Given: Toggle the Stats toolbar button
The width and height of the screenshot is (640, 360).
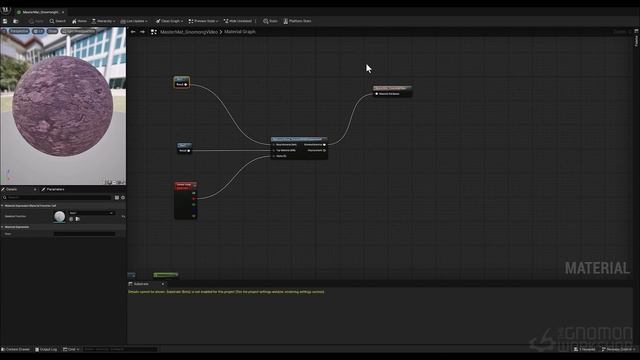Looking at the screenshot, I should click(x=270, y=21).
